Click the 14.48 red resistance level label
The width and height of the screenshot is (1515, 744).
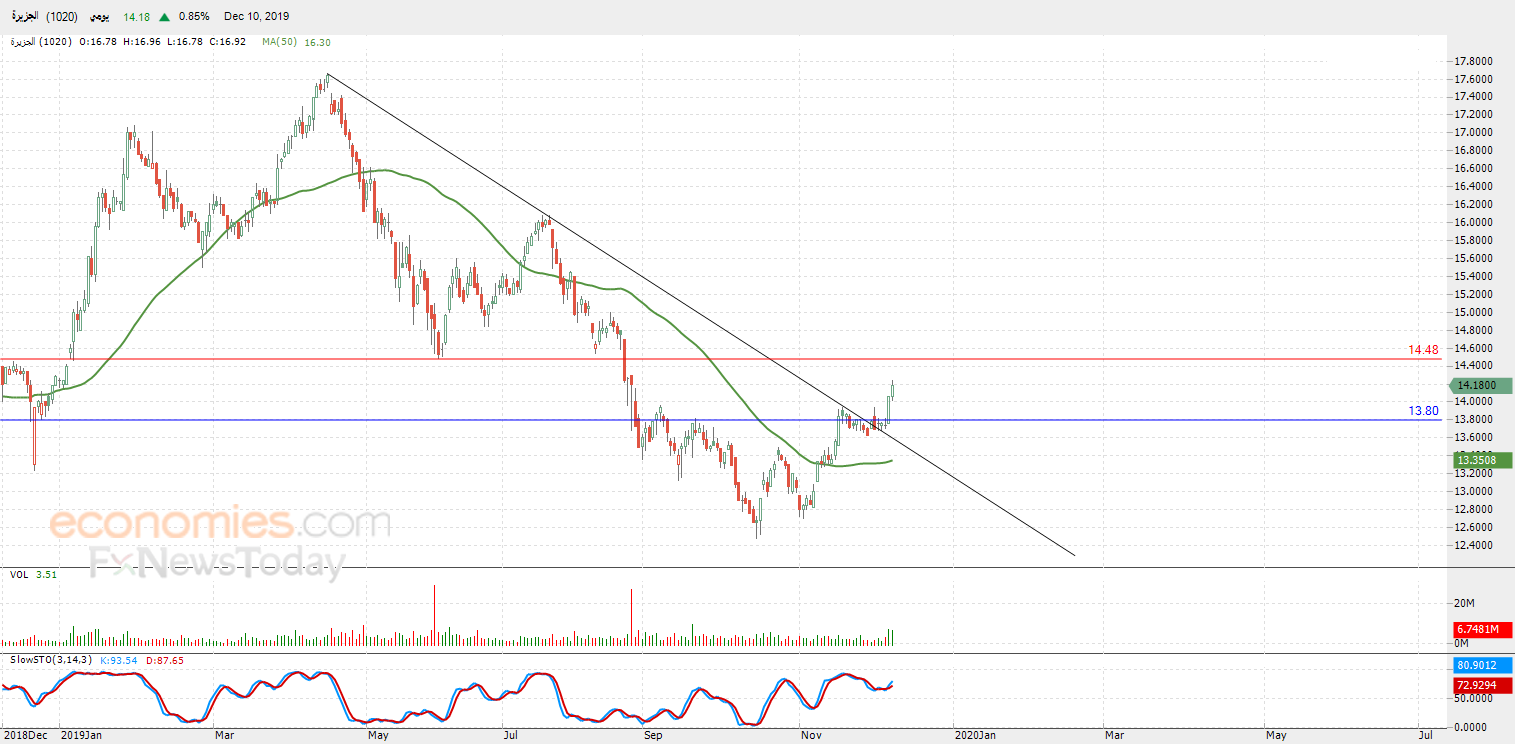point(1423,350)
